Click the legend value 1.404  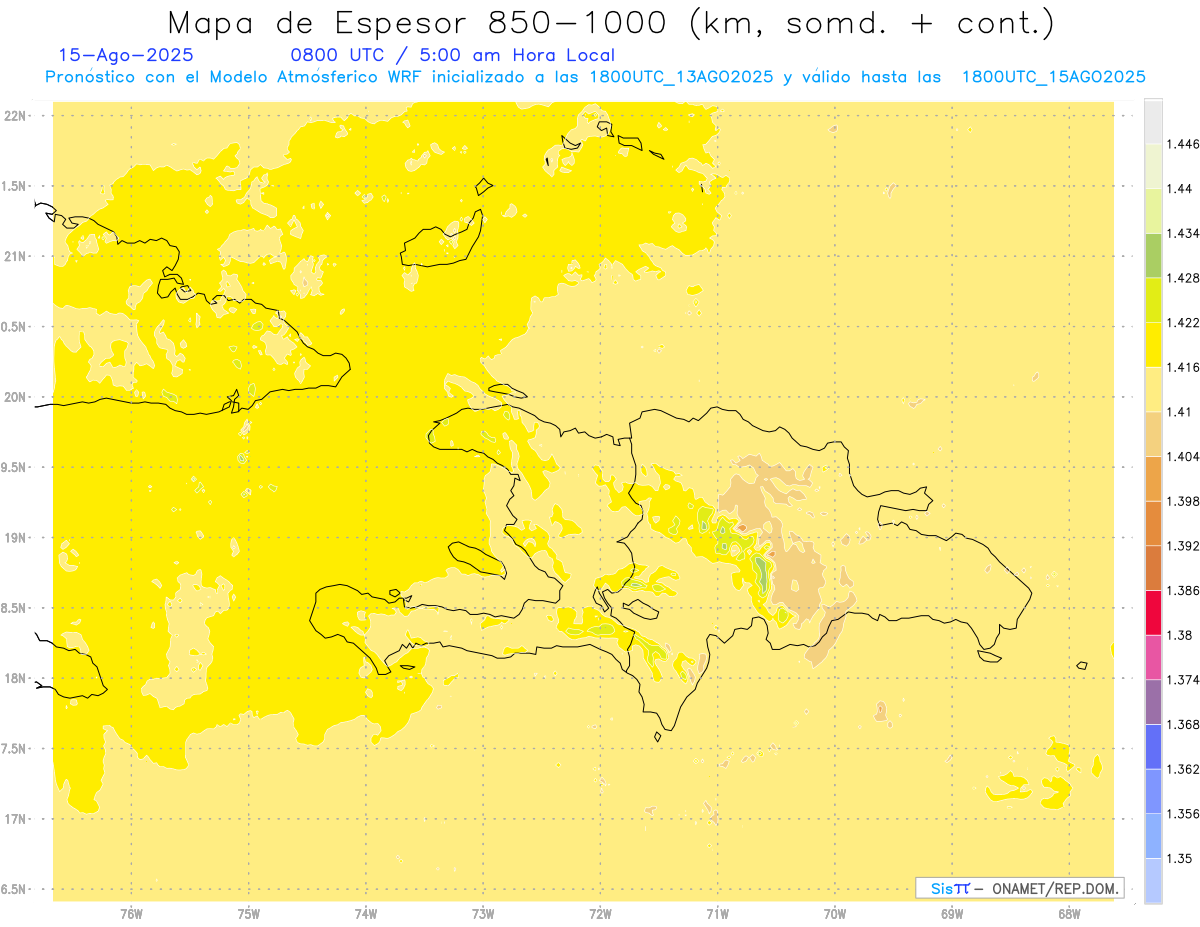pyautogui.click(x=1183, y=457)
